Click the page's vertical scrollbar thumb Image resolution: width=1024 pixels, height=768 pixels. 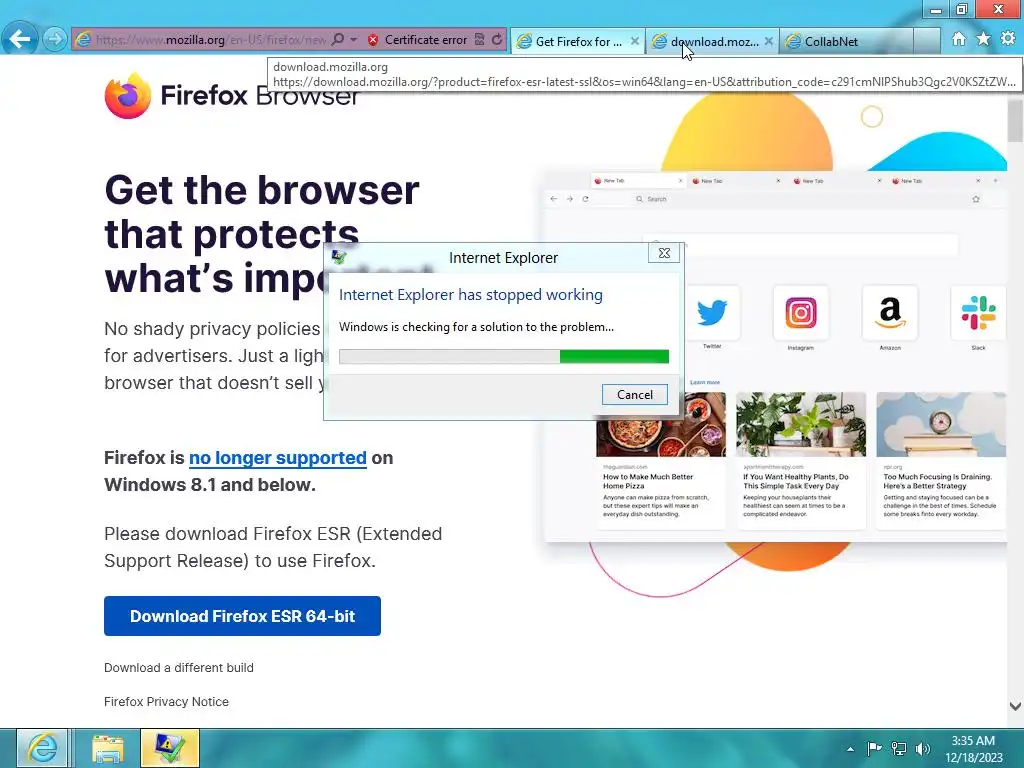click(x=1015, y=121)
